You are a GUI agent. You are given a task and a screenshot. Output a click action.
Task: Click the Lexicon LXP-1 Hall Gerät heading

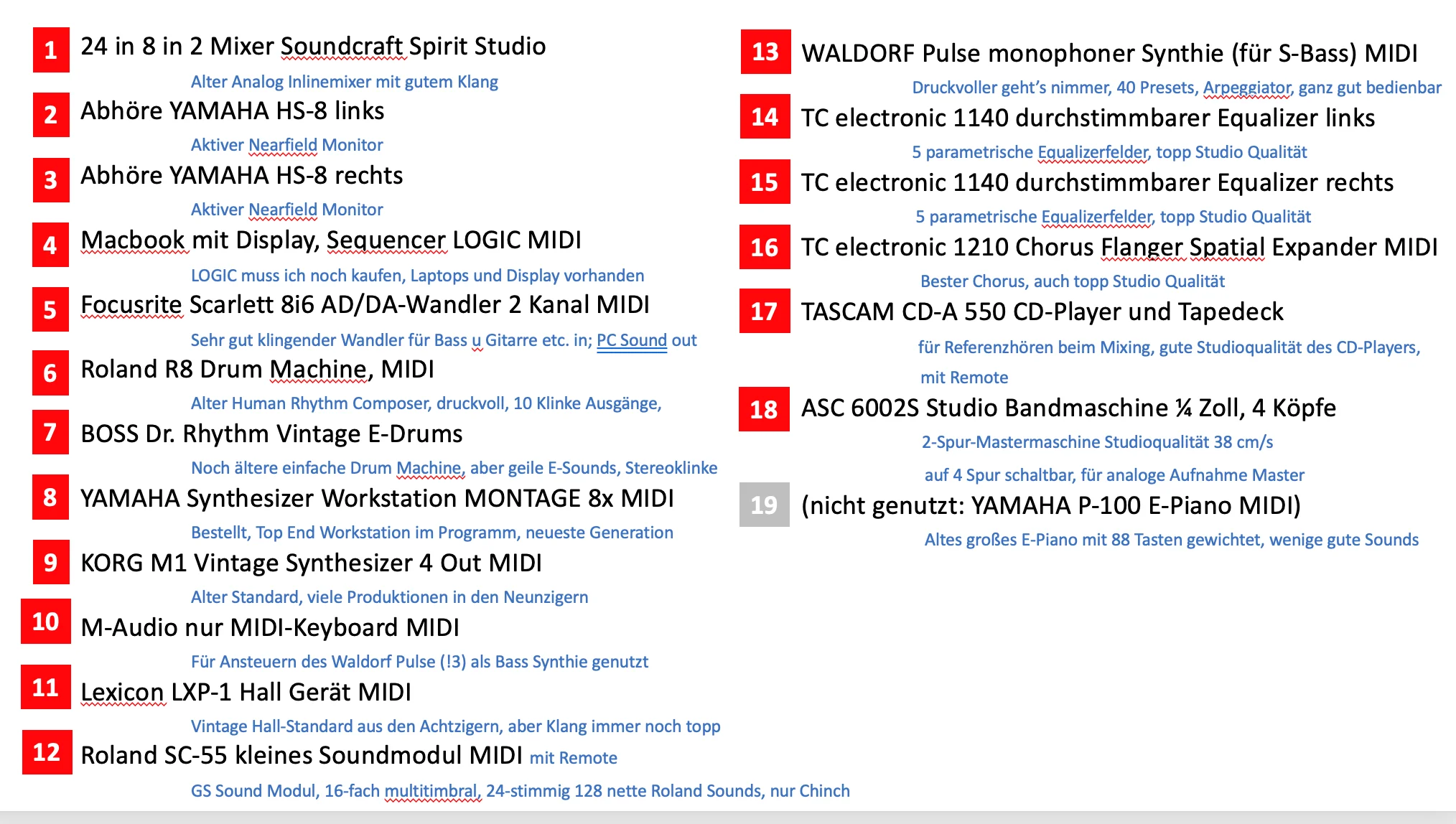(246, 692)
